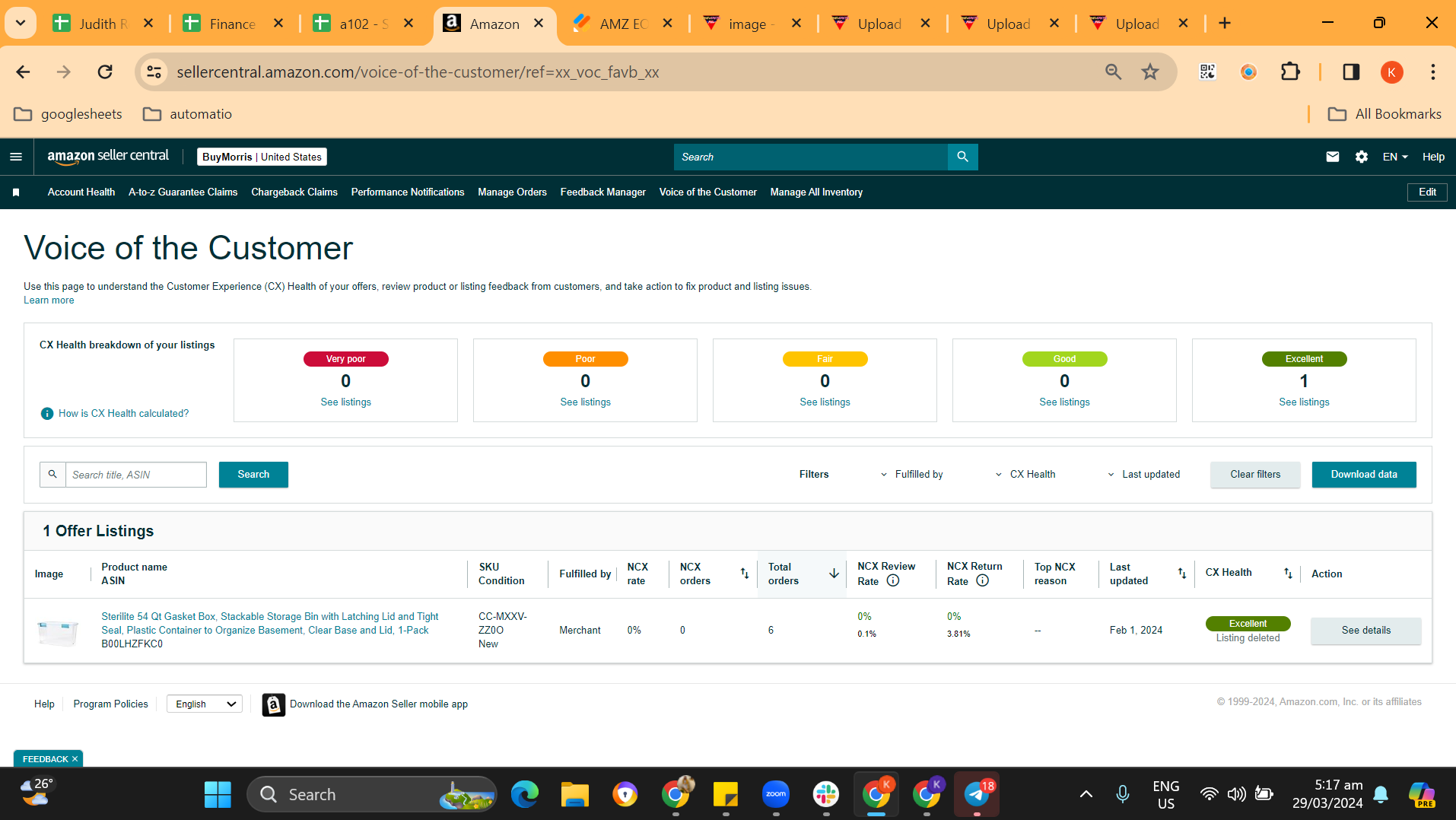1456x820 pixels.
Task: Click the teal Search button for listings
Action: click(x=253, y=475)
